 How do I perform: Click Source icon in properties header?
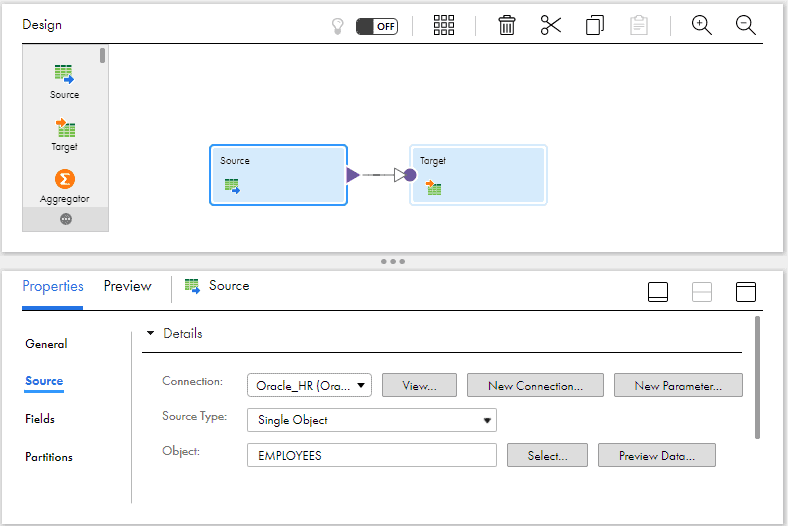(192, 286)
